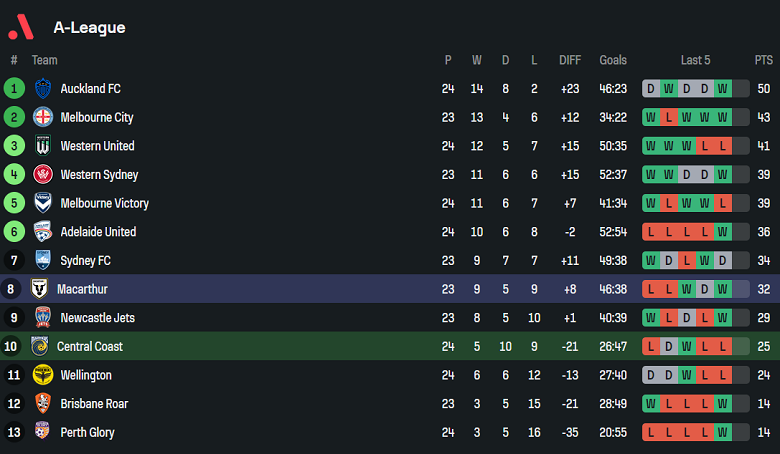Open Perth Glory team name link
The image size is (780, 454).
88,433
